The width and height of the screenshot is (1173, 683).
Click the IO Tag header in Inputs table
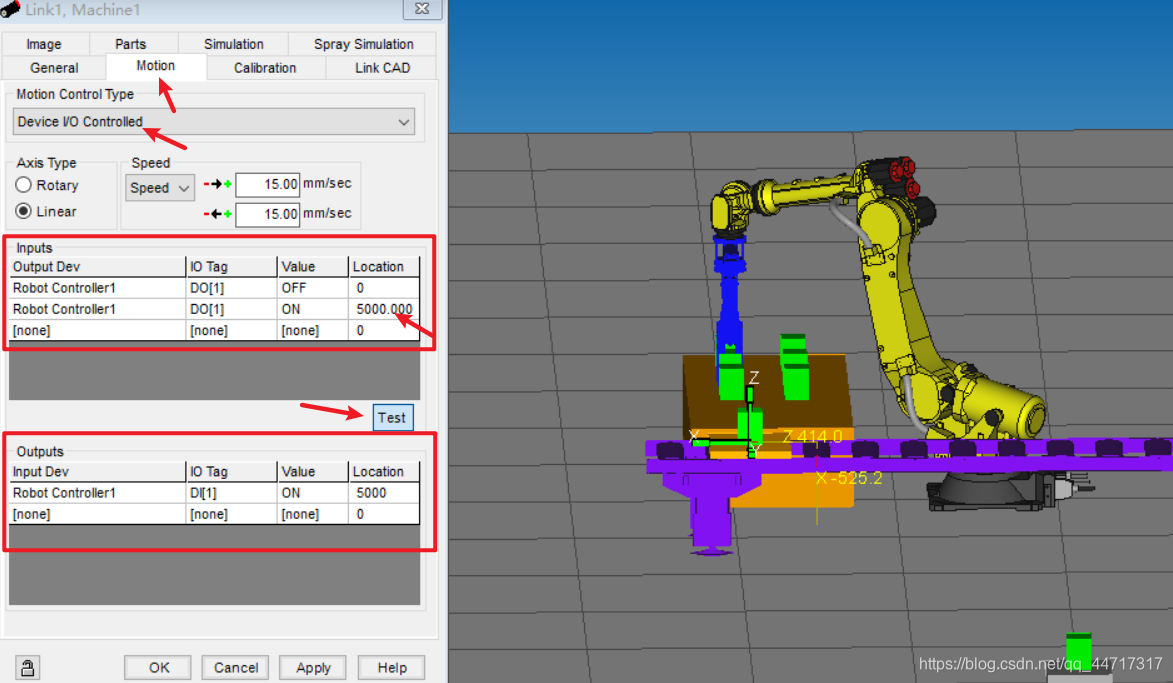(x=230, y=266)
